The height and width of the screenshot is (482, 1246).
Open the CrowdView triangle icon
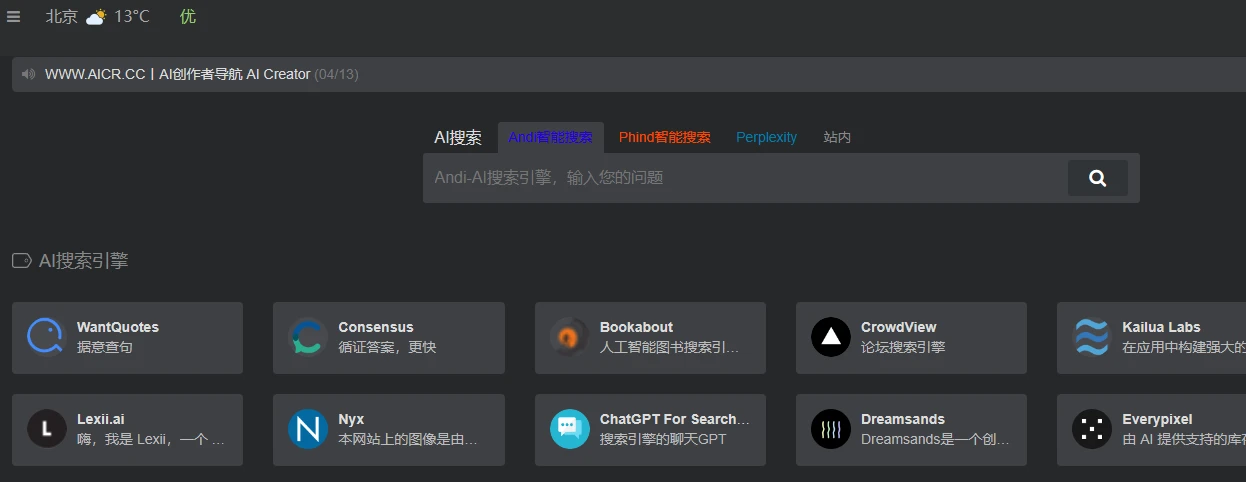[831, 338]
